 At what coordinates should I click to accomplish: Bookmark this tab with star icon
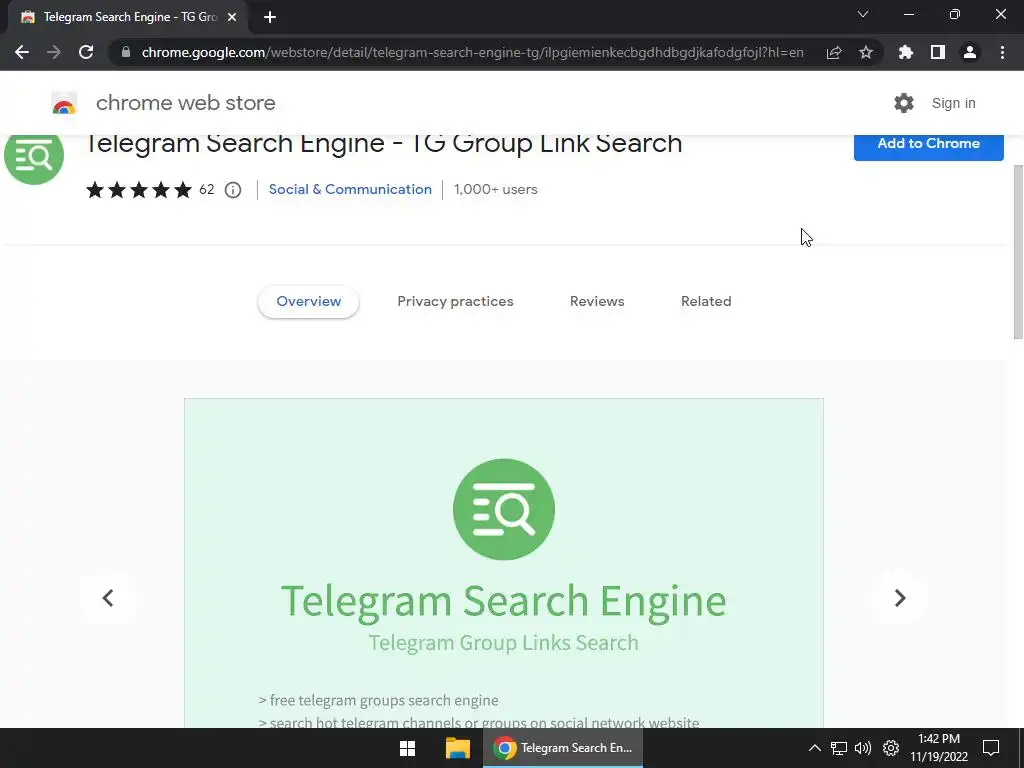(866, 52)
